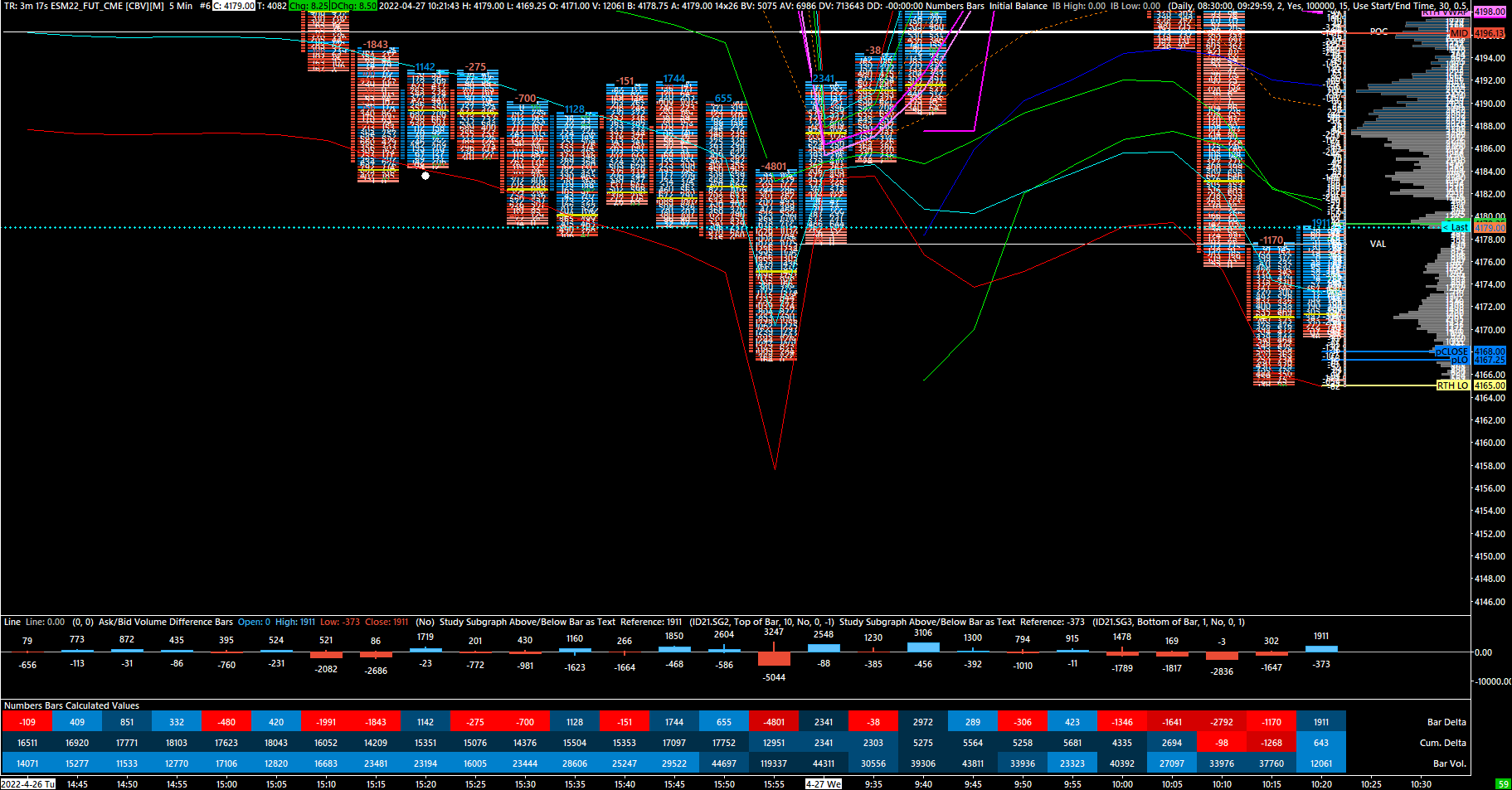
Task: Click the -1843 delta label above its chart bar
Action: point(375,45)
